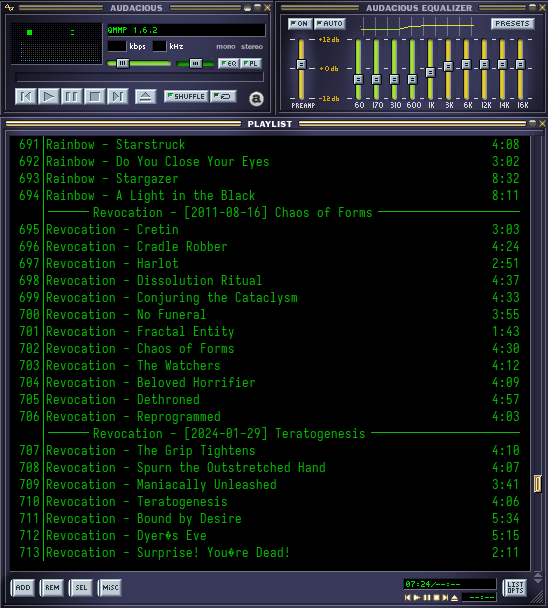Open ADD menu in playlist
The image size is (548, 608).
(22, 587)
